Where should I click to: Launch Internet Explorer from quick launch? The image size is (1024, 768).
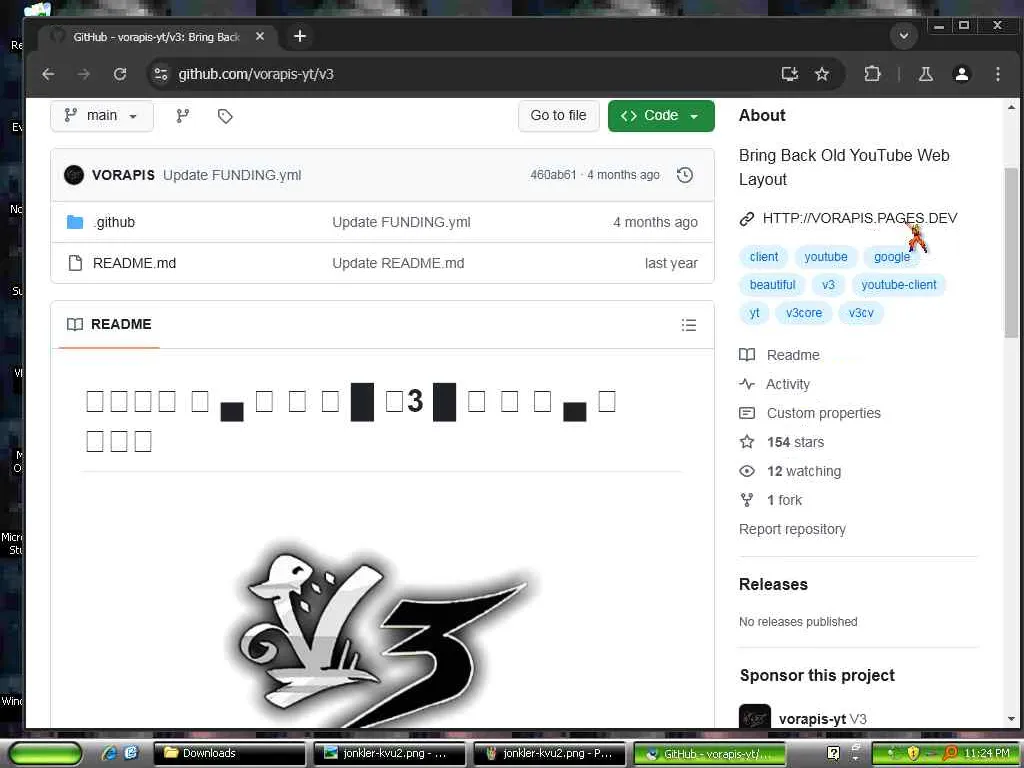(x=109, y=753)
